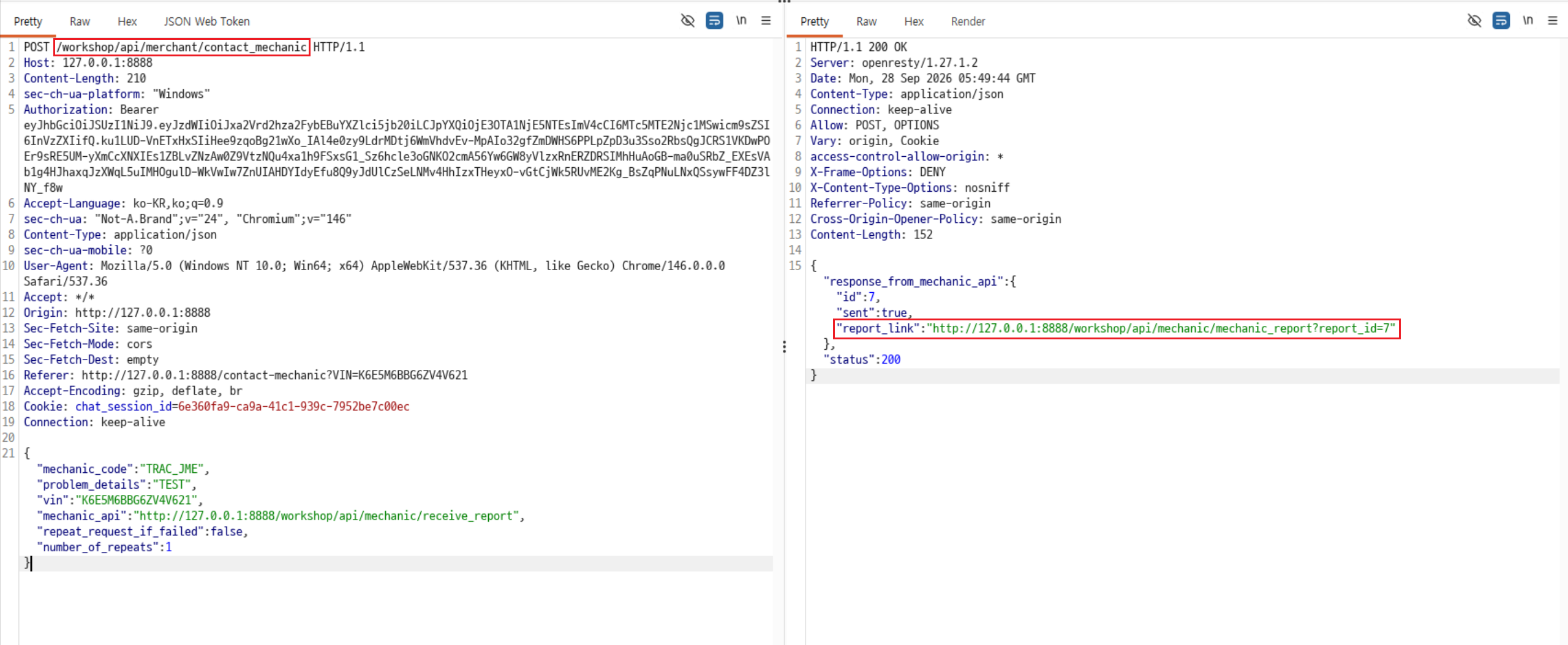Click the response "status":200 line
Viewport: 1568px width, 645px height.
coord(862,360)
